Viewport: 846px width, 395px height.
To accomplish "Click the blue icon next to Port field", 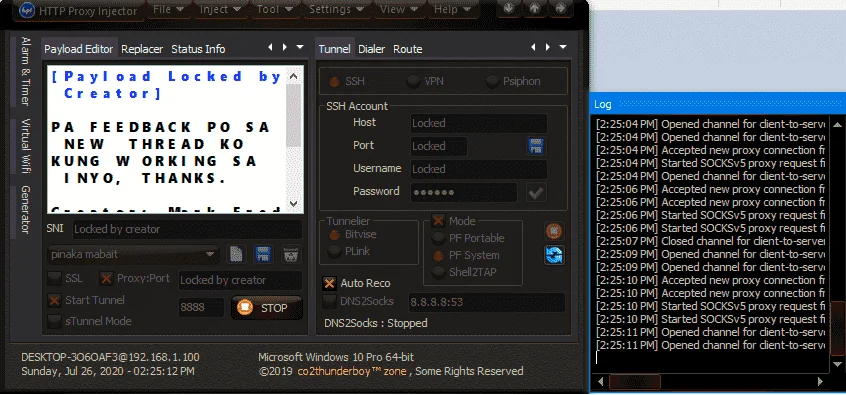I will [536, 146].
